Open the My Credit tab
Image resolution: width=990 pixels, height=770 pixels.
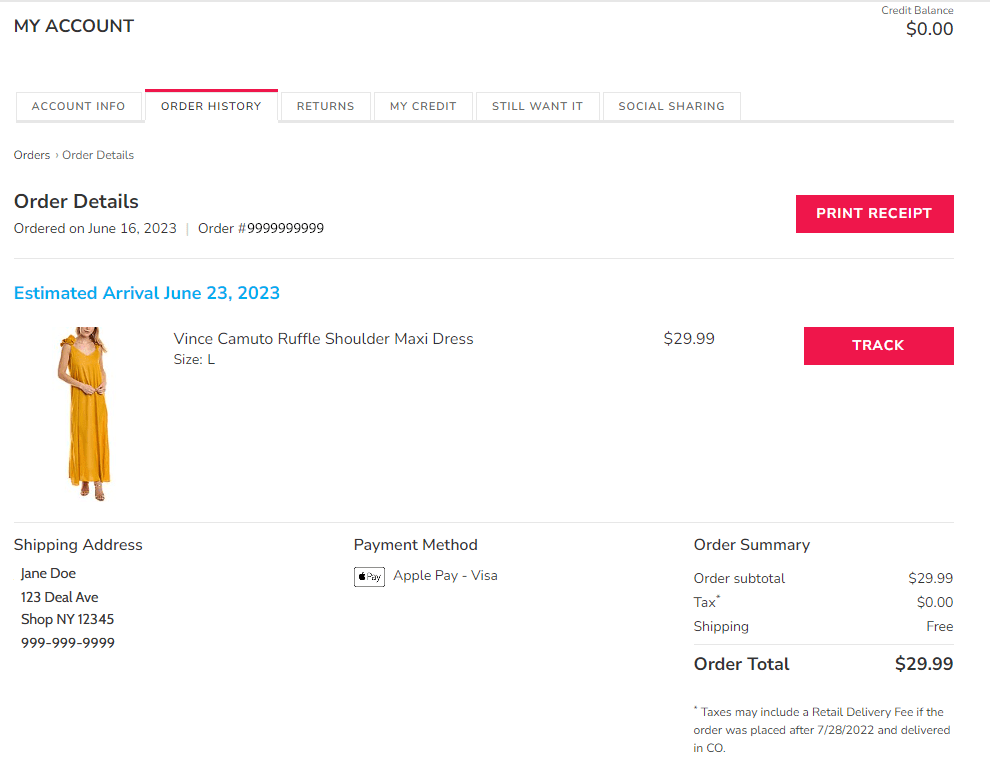(x=423, y=106)
